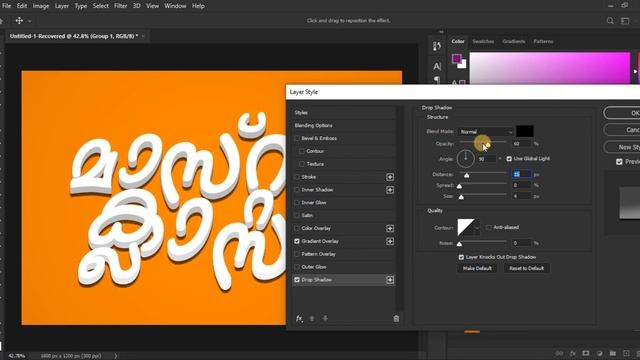This screenshot has width=640, height=360.
Task: Click the Reset to Default button
Action: click(x=527, y=268)
